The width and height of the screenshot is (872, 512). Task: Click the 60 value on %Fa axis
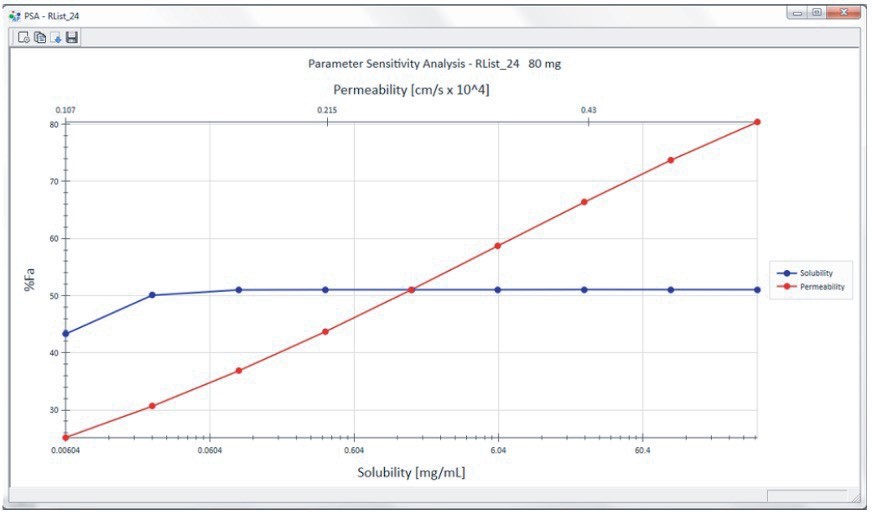click(x=54, y=238)
